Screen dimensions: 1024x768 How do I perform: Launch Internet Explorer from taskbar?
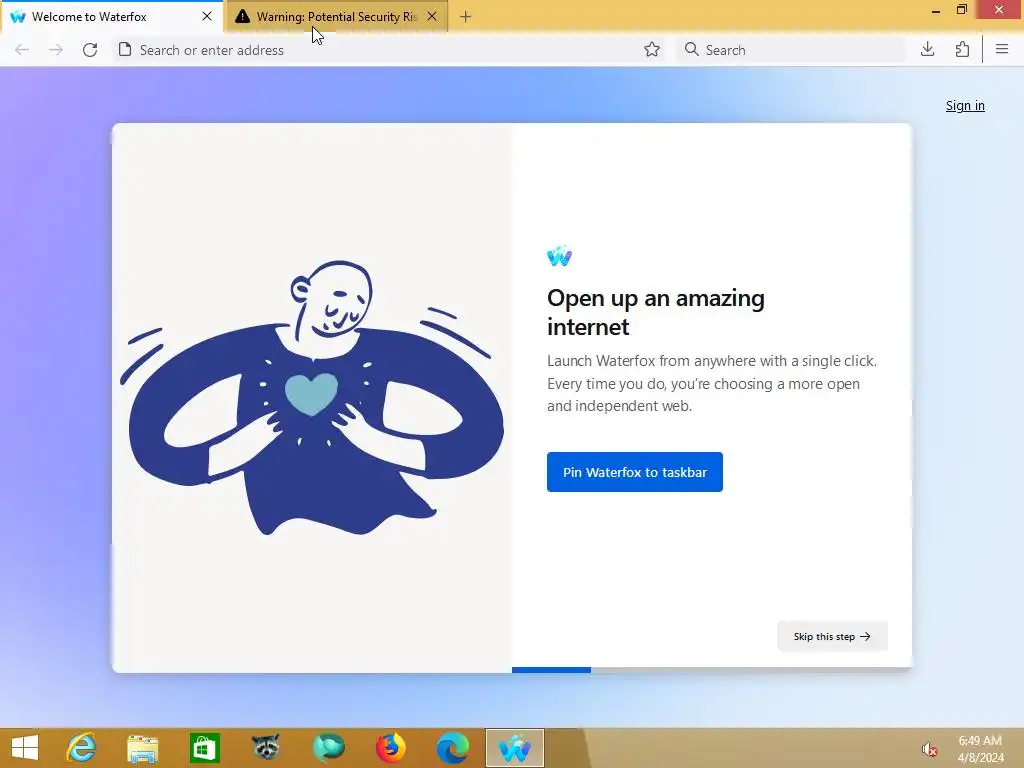(x=82, y=748)
